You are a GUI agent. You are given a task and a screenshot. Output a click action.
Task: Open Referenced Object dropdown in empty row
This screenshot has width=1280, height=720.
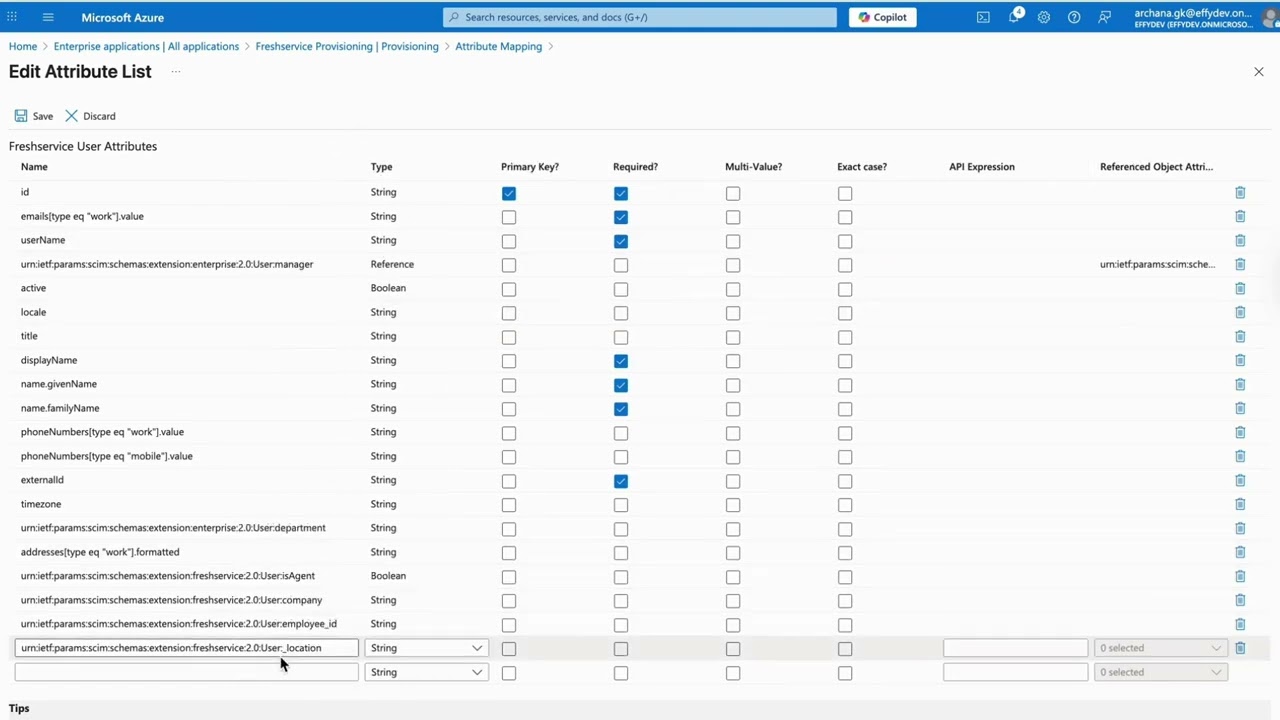click(1160, 672)
